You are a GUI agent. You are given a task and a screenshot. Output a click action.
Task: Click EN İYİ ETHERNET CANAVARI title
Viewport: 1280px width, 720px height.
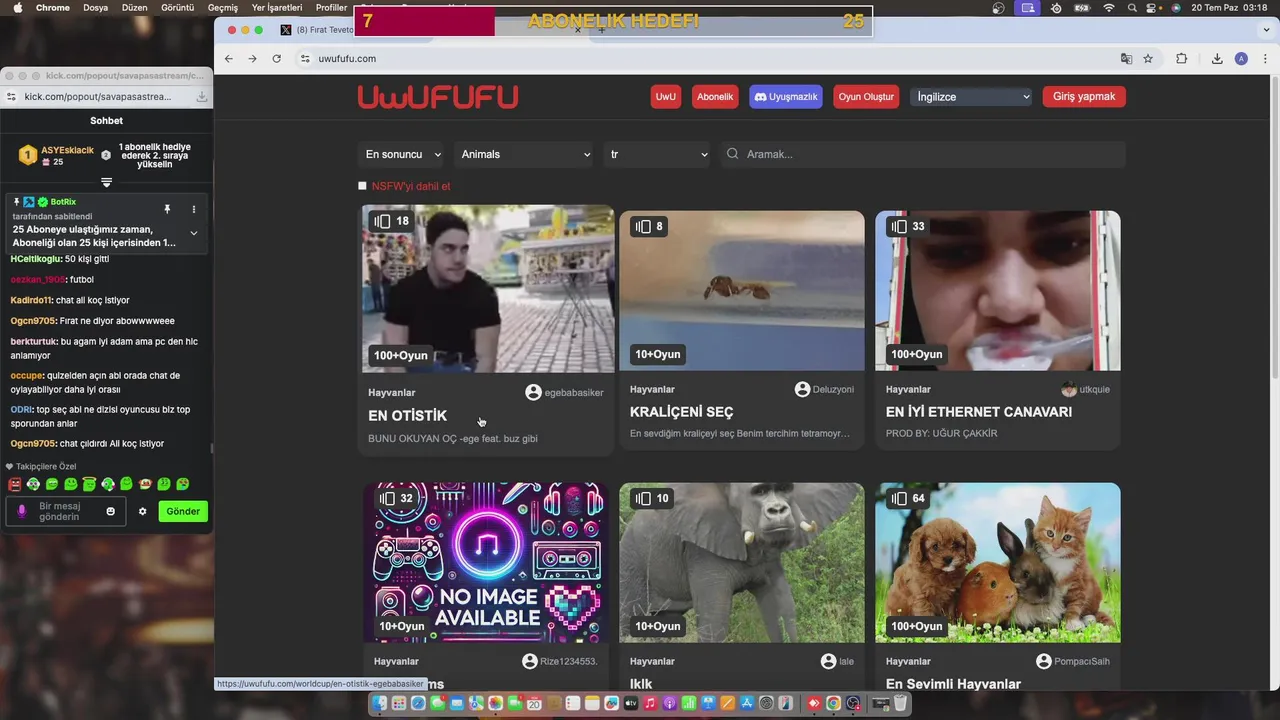(979, 412)
